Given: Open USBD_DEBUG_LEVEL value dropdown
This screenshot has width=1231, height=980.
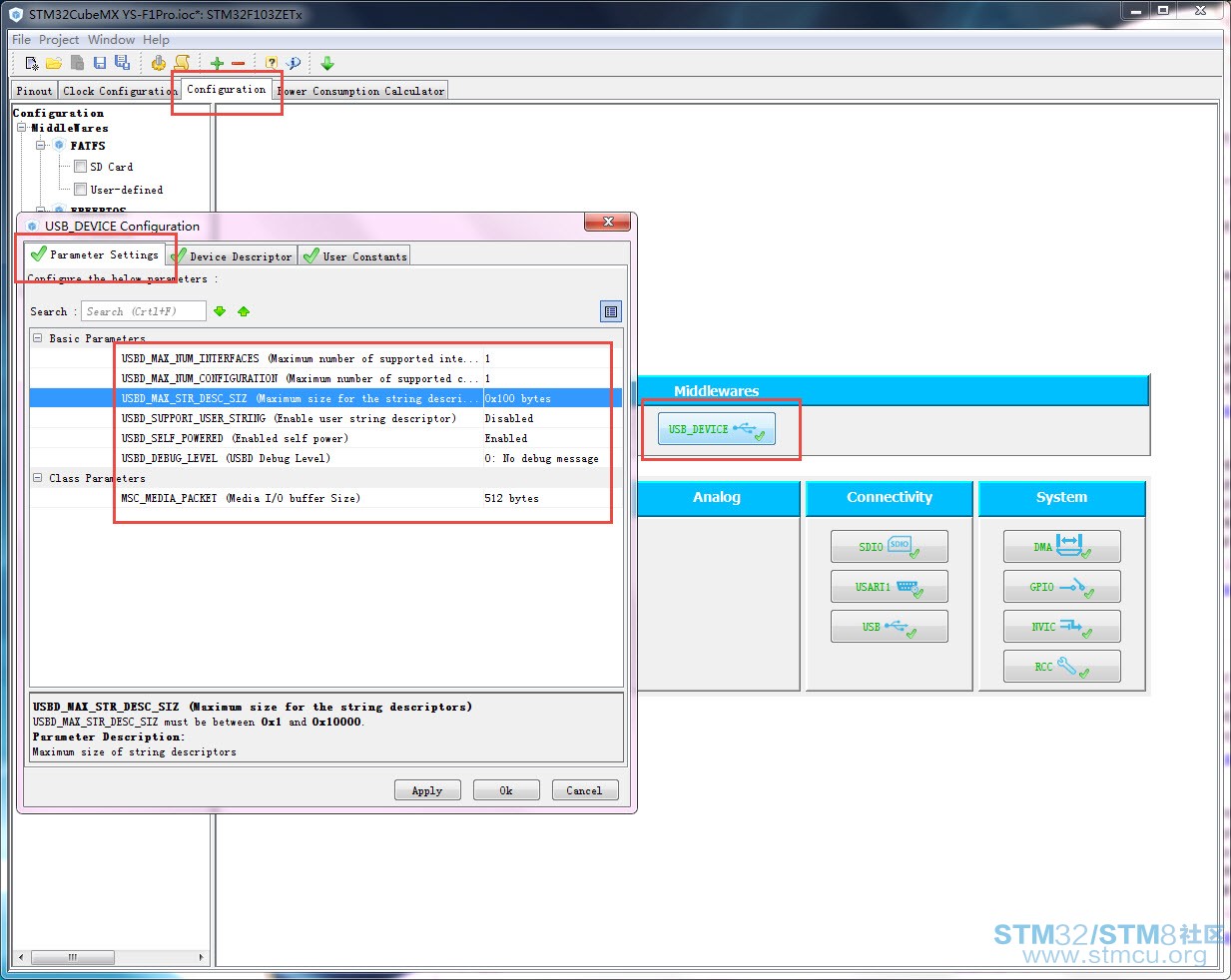Looking at the screenshot, I should coord(552,458).
